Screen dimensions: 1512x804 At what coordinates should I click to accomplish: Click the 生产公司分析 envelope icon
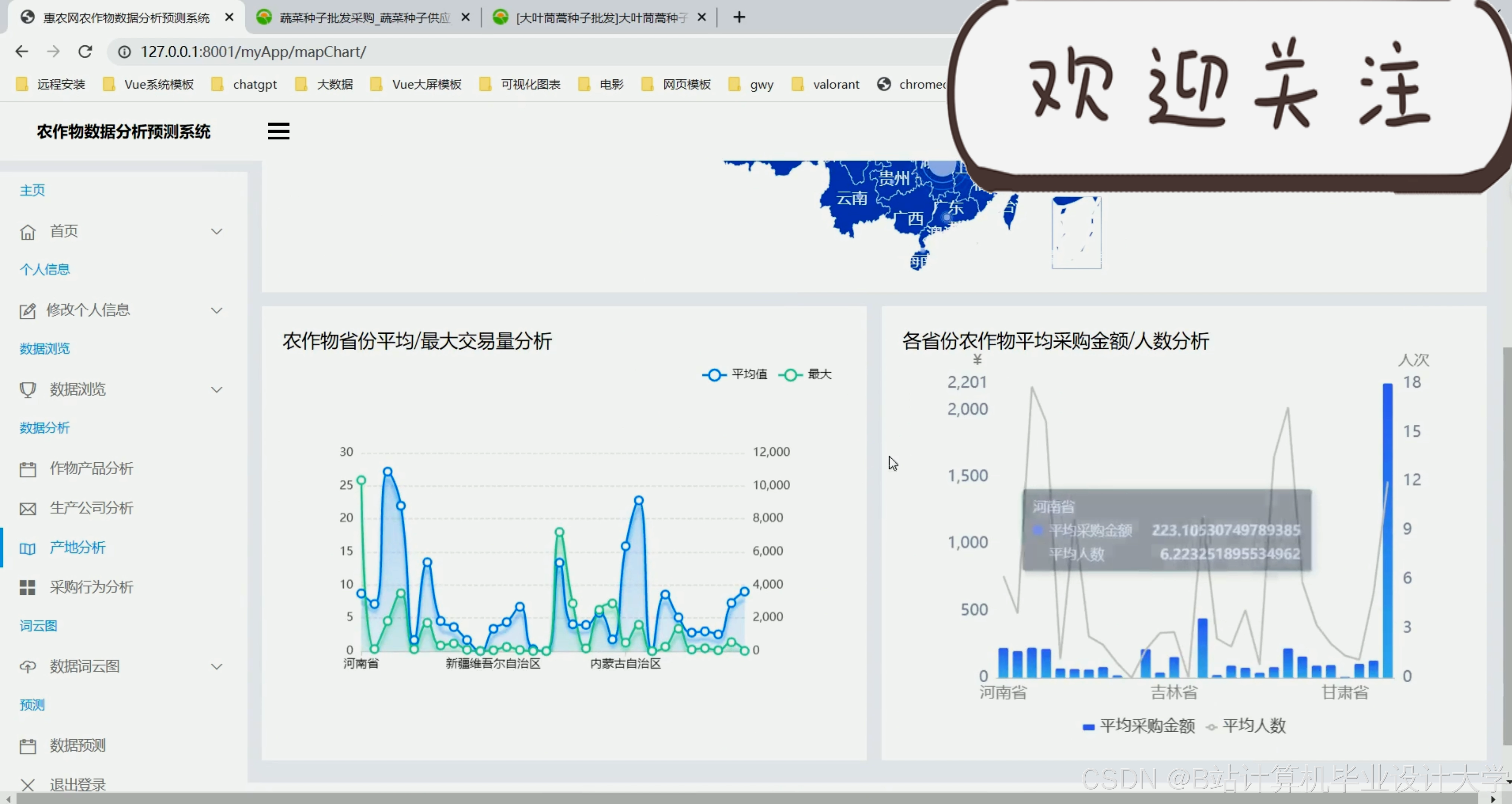point(28,508)
